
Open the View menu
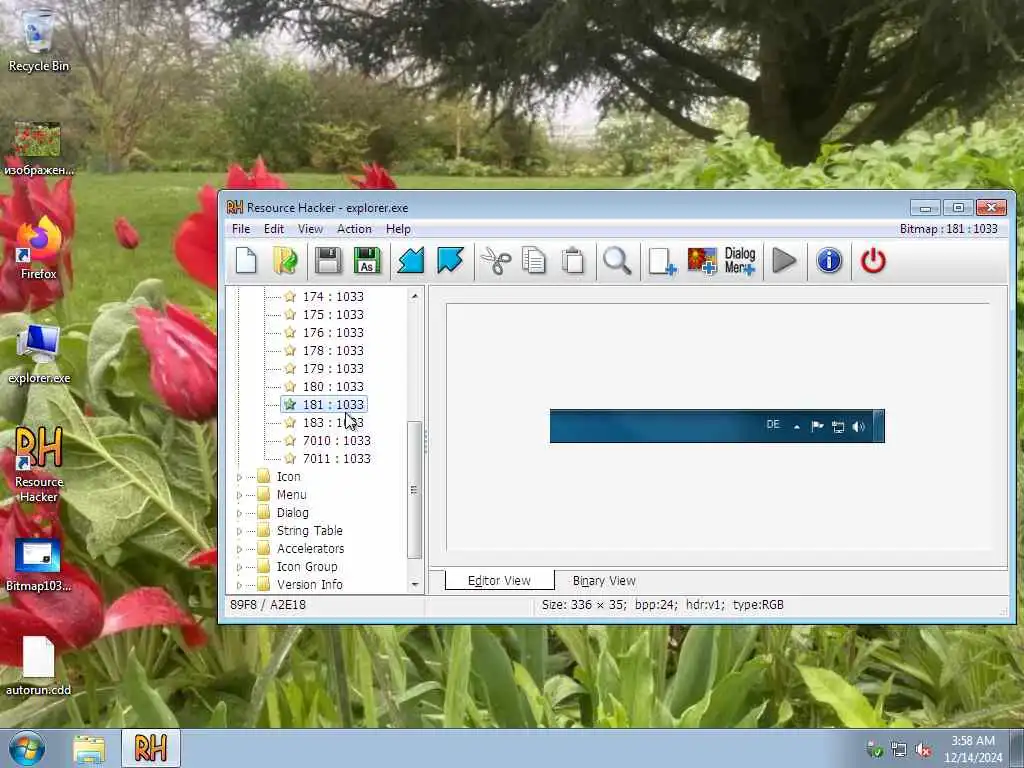click(310, 229)
